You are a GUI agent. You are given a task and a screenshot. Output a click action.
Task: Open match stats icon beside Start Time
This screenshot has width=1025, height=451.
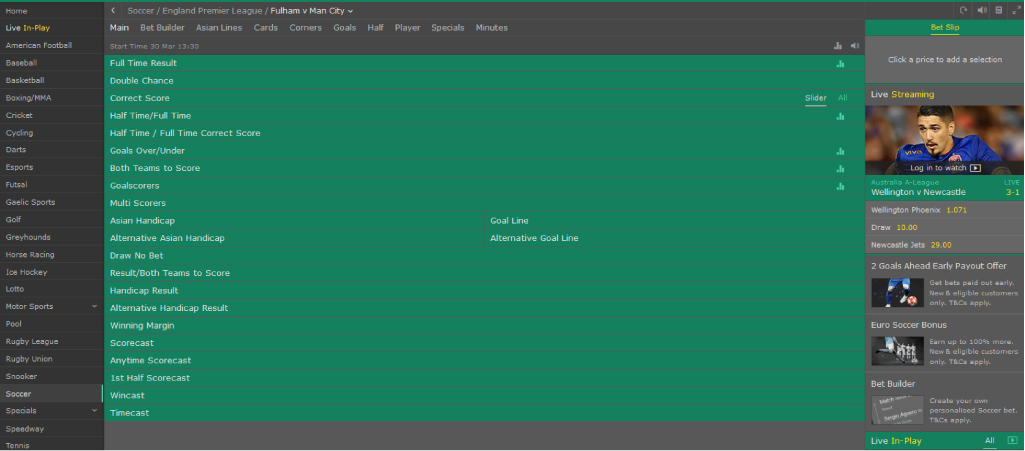click(838, 46)
